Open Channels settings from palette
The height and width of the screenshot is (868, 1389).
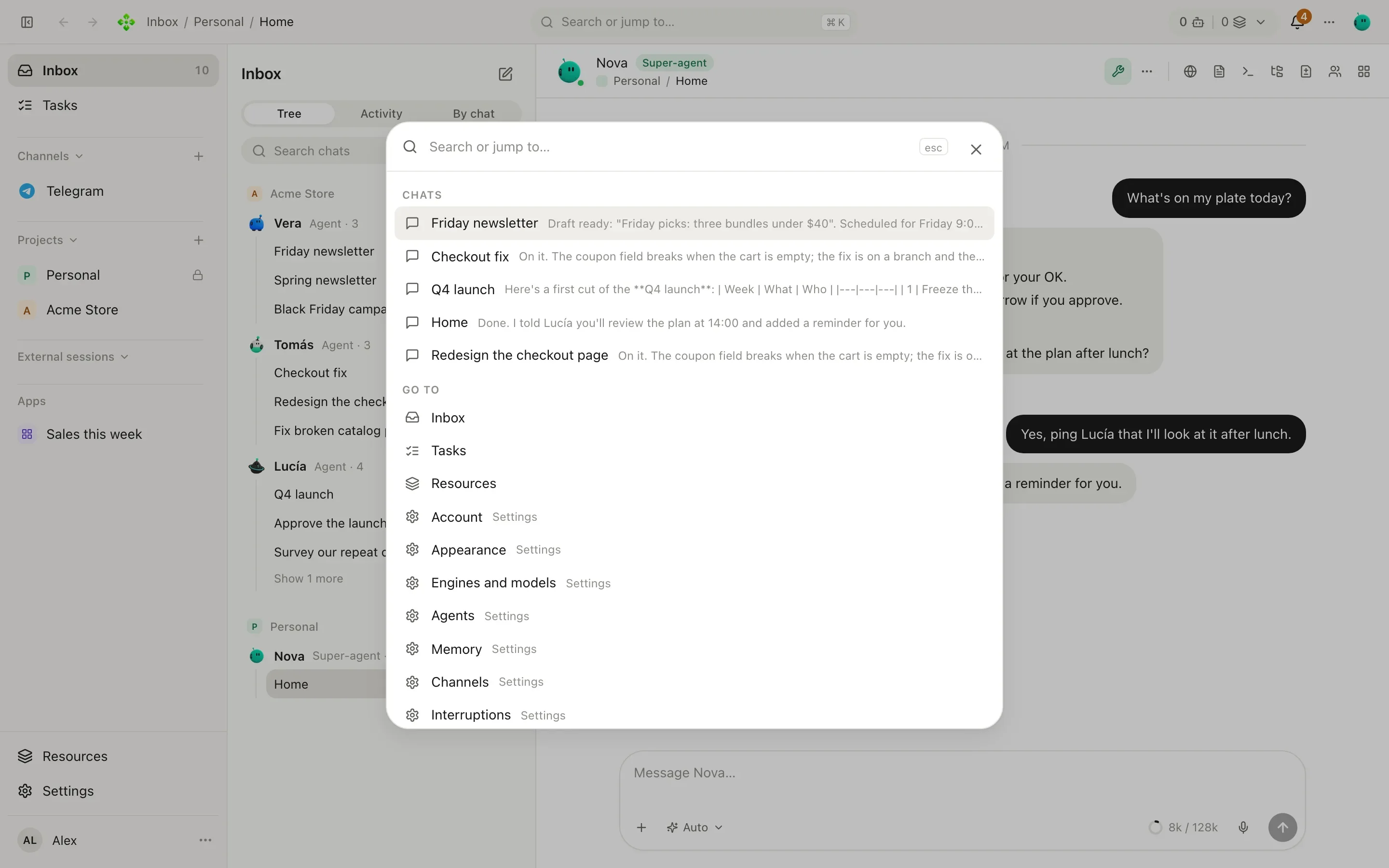tap(694, 681)
